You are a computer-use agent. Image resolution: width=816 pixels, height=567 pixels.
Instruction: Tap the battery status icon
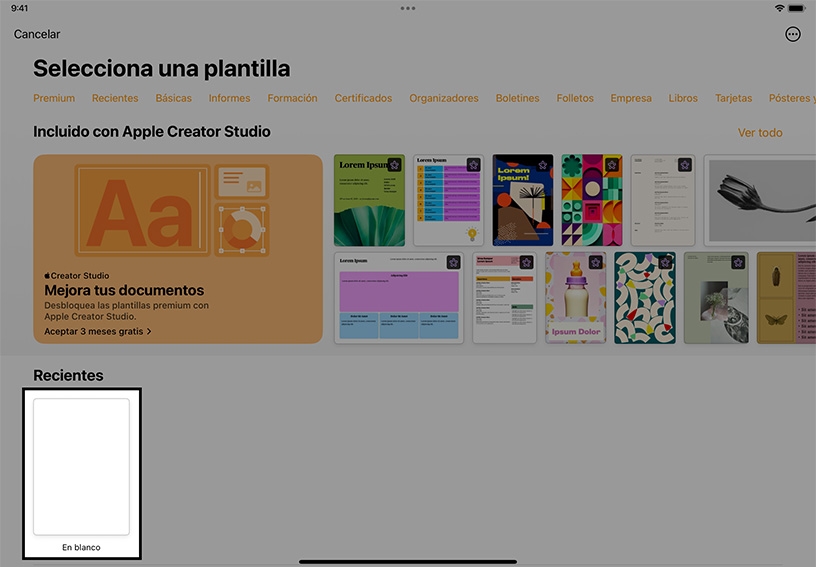pyautogui.click(x=797, y=8)
